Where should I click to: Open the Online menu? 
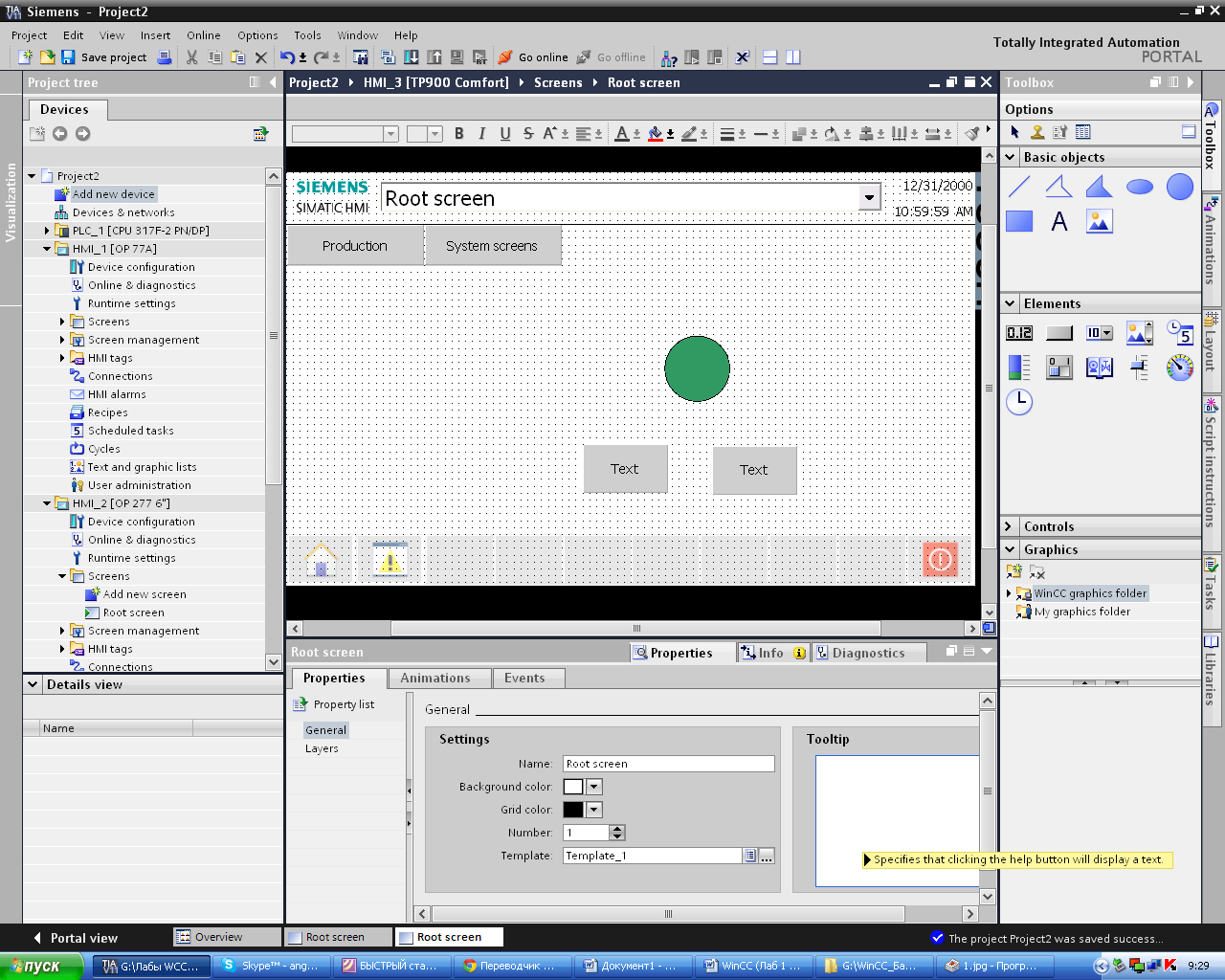pyautogui.click(x=203, y=35)
